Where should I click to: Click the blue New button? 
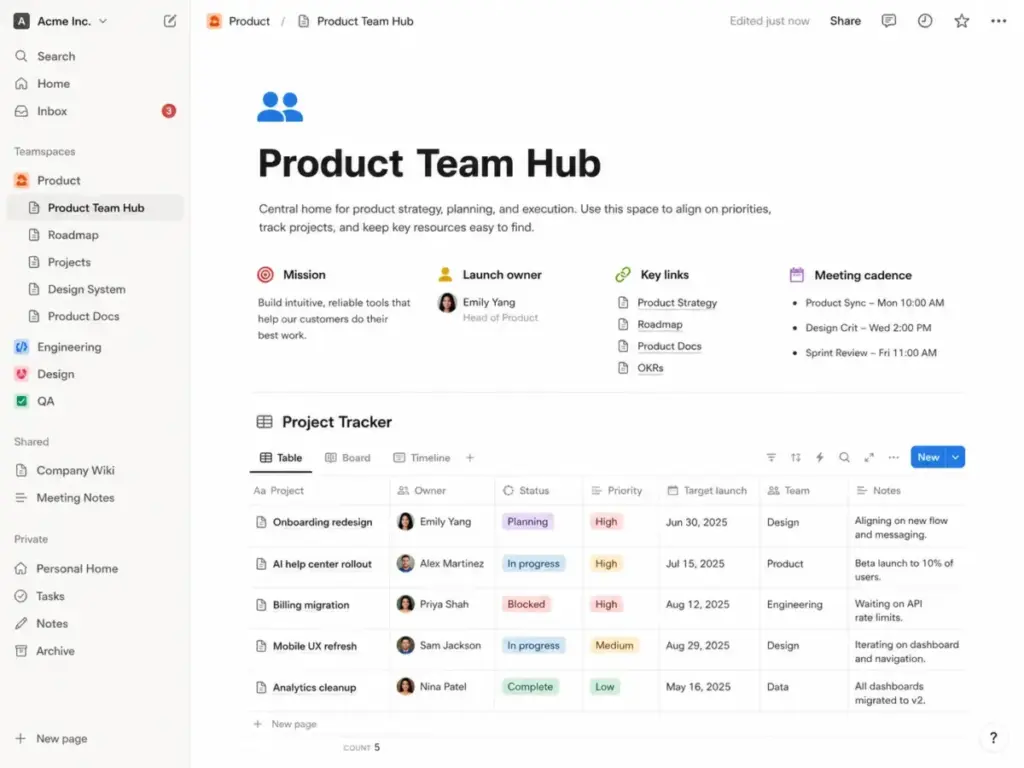pyautogui.click(x=928, y=457)
